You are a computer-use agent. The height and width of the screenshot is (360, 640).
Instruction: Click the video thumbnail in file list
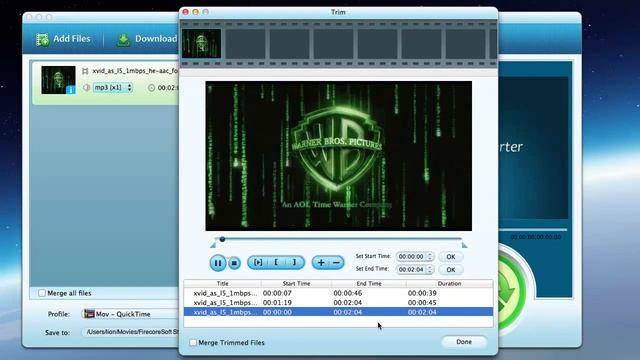tap(58, 80)
